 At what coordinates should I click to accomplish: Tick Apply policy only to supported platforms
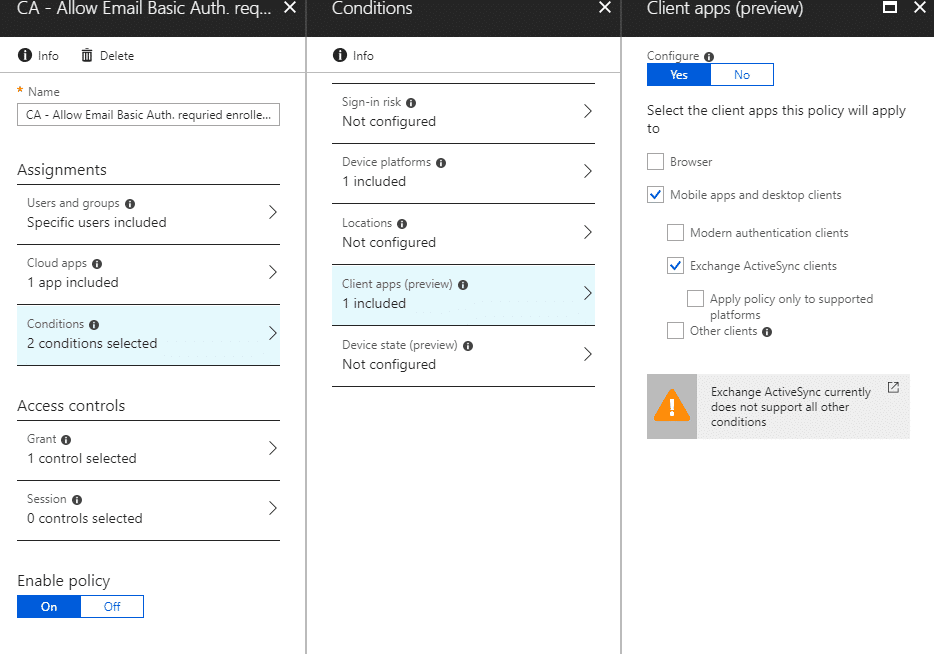click(x=695, y=298)
